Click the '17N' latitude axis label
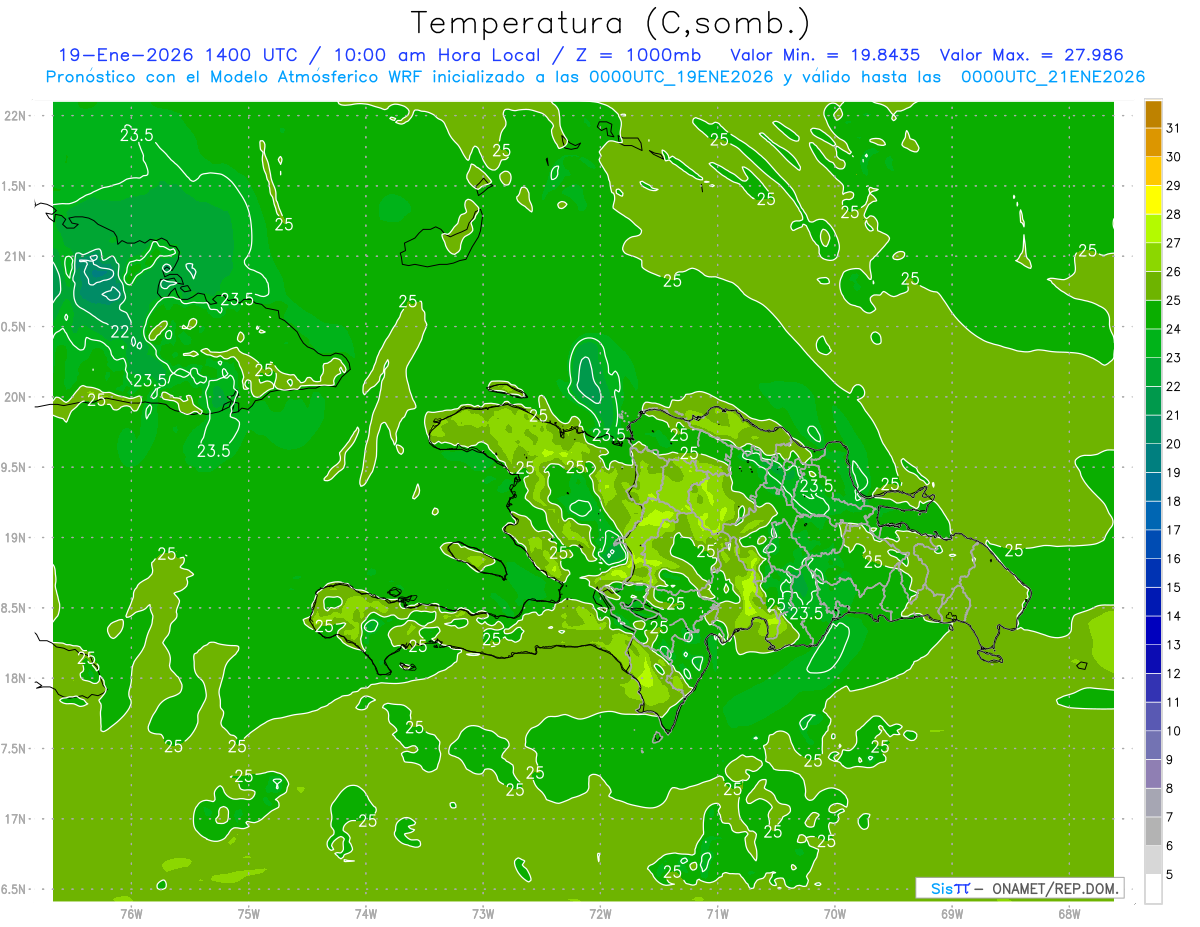 click(15, 819)
